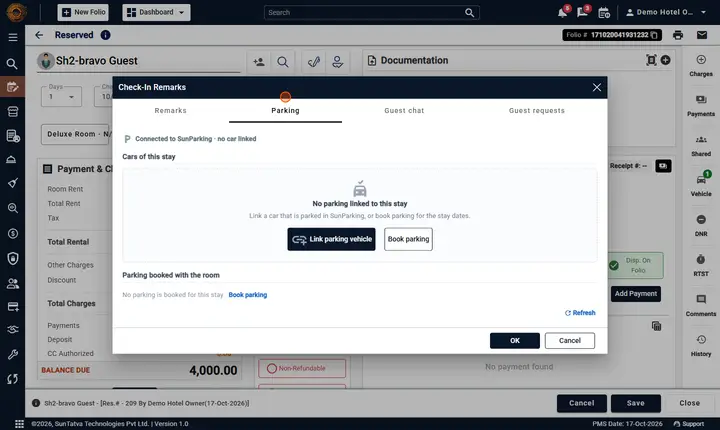The image size is (720, 430).
Task: Click the Close button in footer
Action: [x=690, y=403]
